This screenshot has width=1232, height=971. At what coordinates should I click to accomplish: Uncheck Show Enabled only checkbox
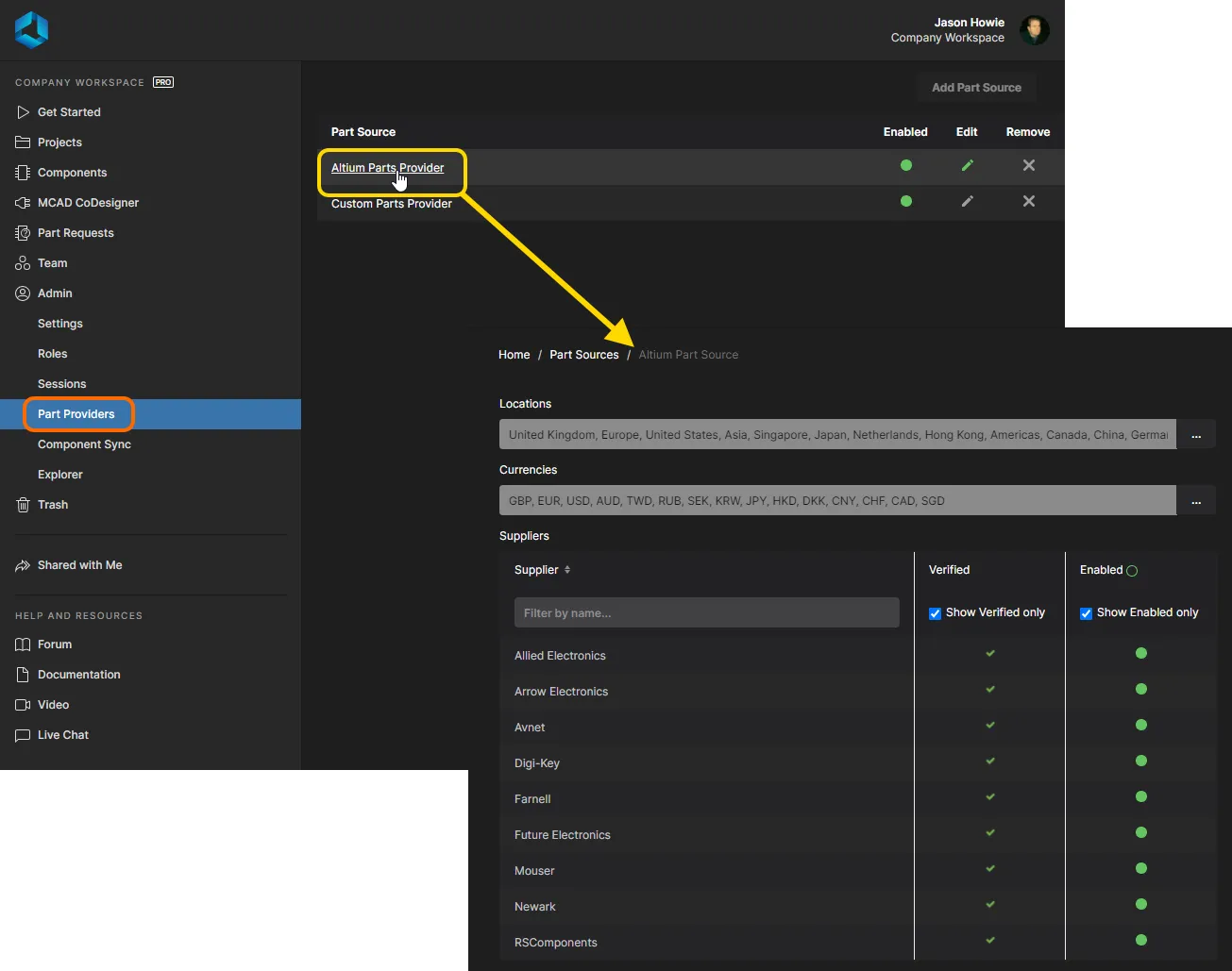coord(1086,613)
